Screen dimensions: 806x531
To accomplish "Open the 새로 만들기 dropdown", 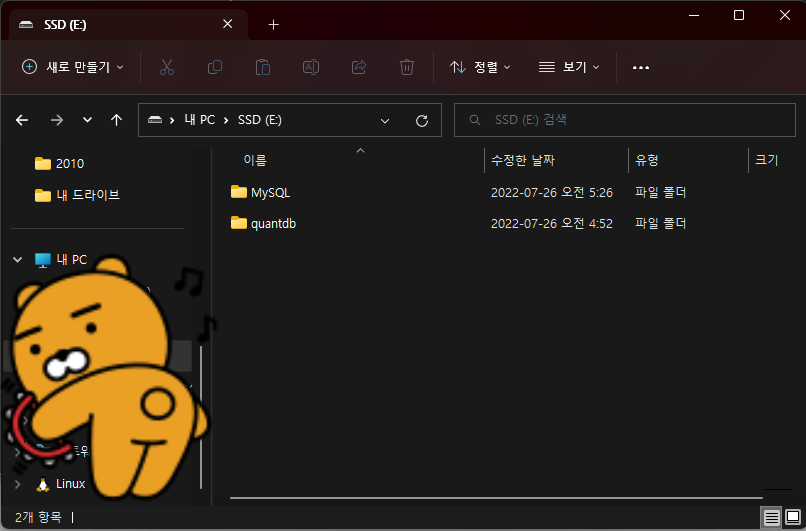I will click(x=72, y=67).
